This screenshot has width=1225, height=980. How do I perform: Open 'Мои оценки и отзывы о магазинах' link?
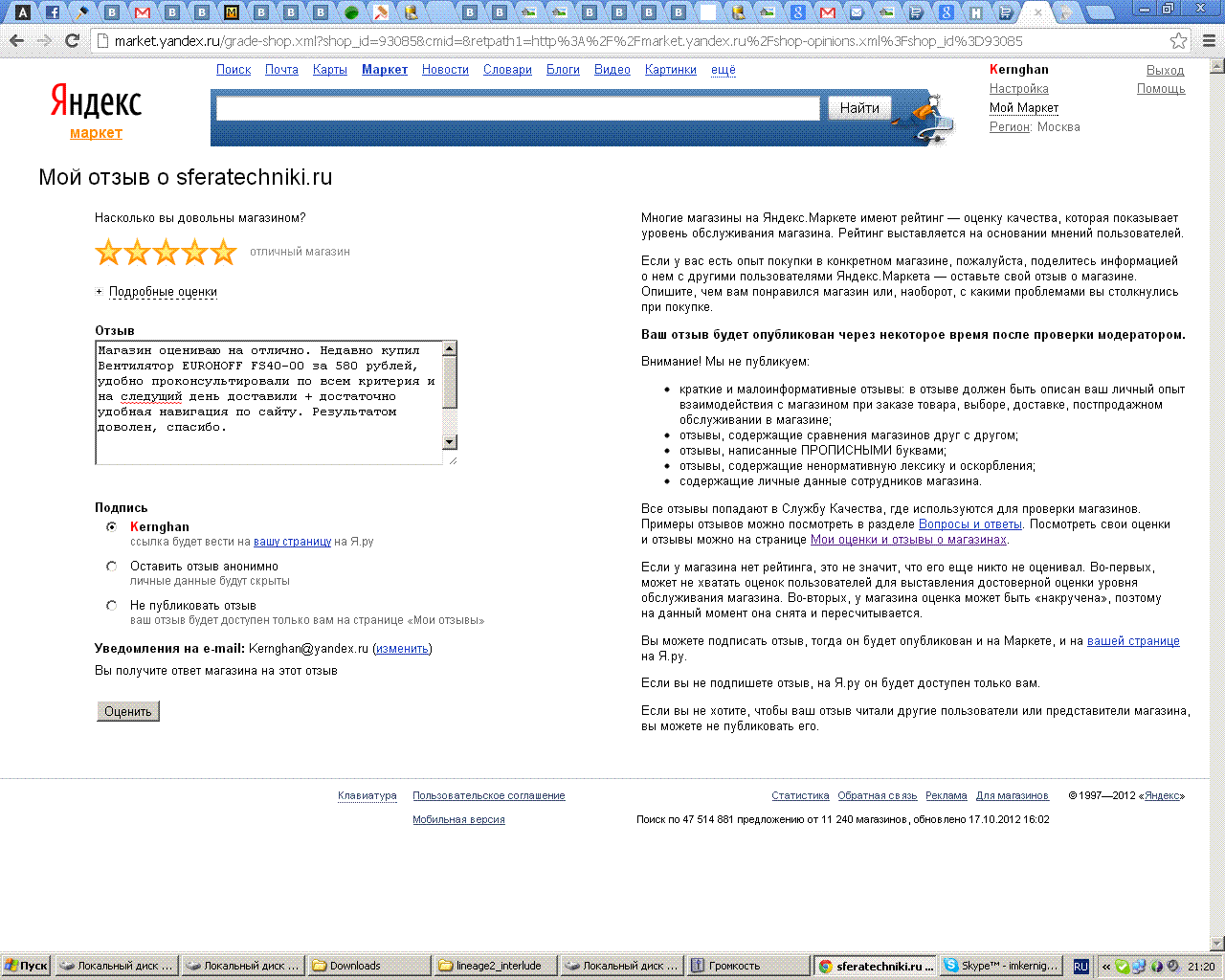(x=908, y=540)
